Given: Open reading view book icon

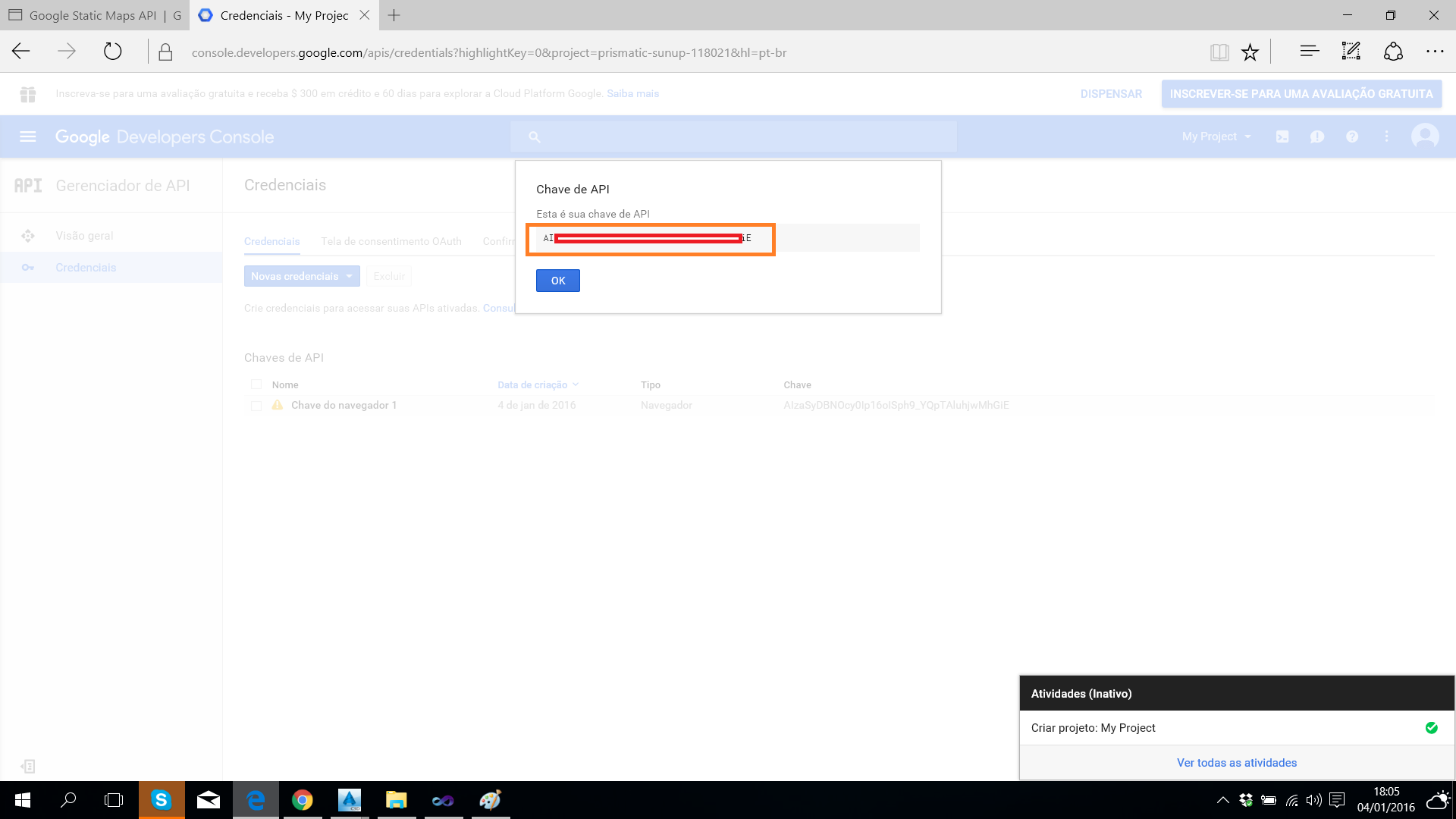Looking at the screenshot, I should click(x=1219, y=52).
